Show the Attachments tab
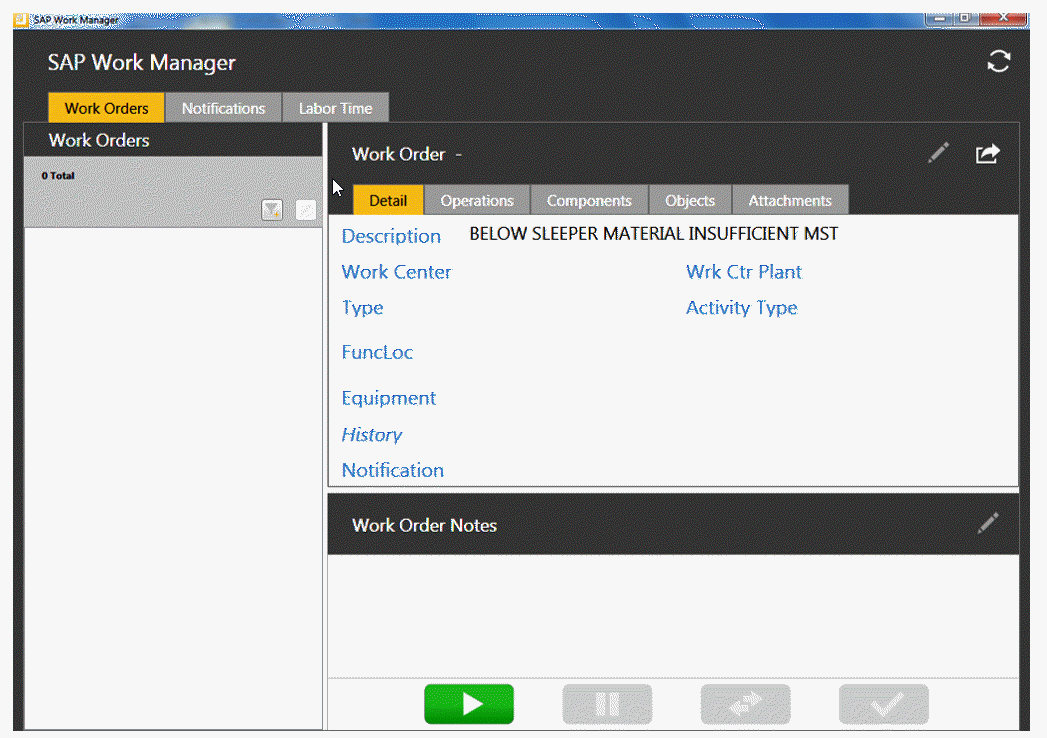This screenshot has width=1047, height=738. (790, 200)
